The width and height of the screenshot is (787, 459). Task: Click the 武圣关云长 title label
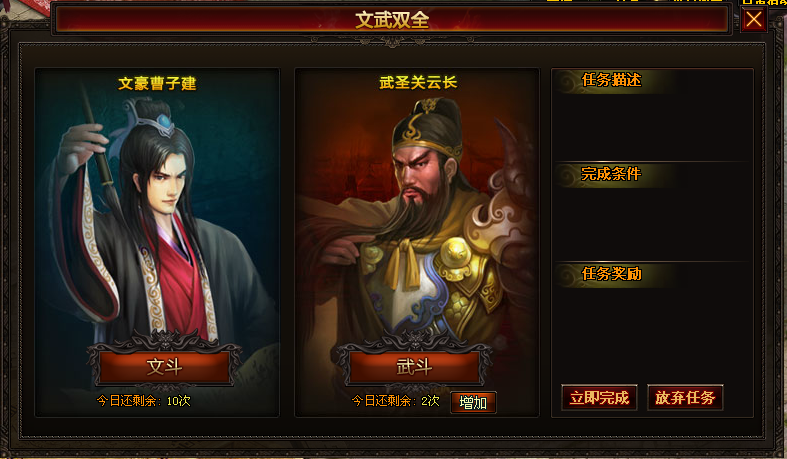[x=418, y=82]
